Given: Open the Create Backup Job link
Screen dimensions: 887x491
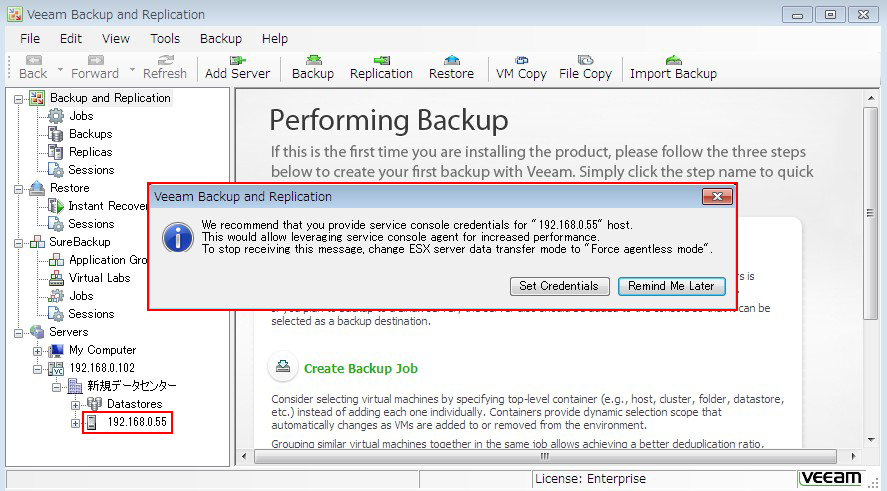Looking at the screenshot, I should pos(361,368).
